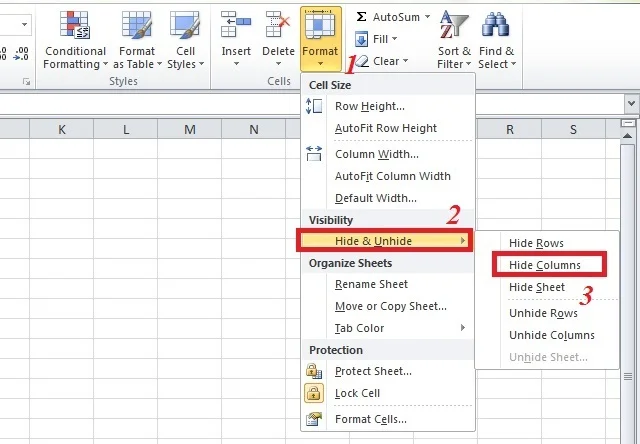Image resolution: width=640 pixels, height=444 pixels.
Task: Select column N header
Action: coord(254,129)
